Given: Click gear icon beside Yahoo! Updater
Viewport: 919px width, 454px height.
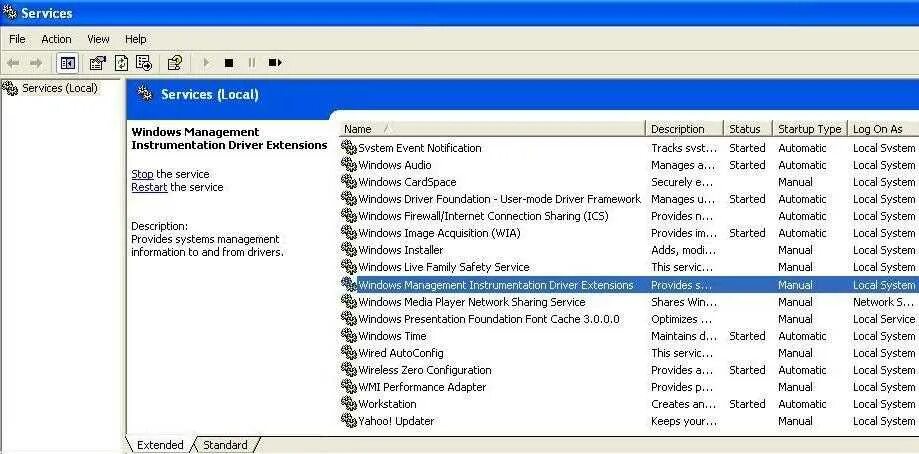Looking at the screenshot, I should point(349,421).
